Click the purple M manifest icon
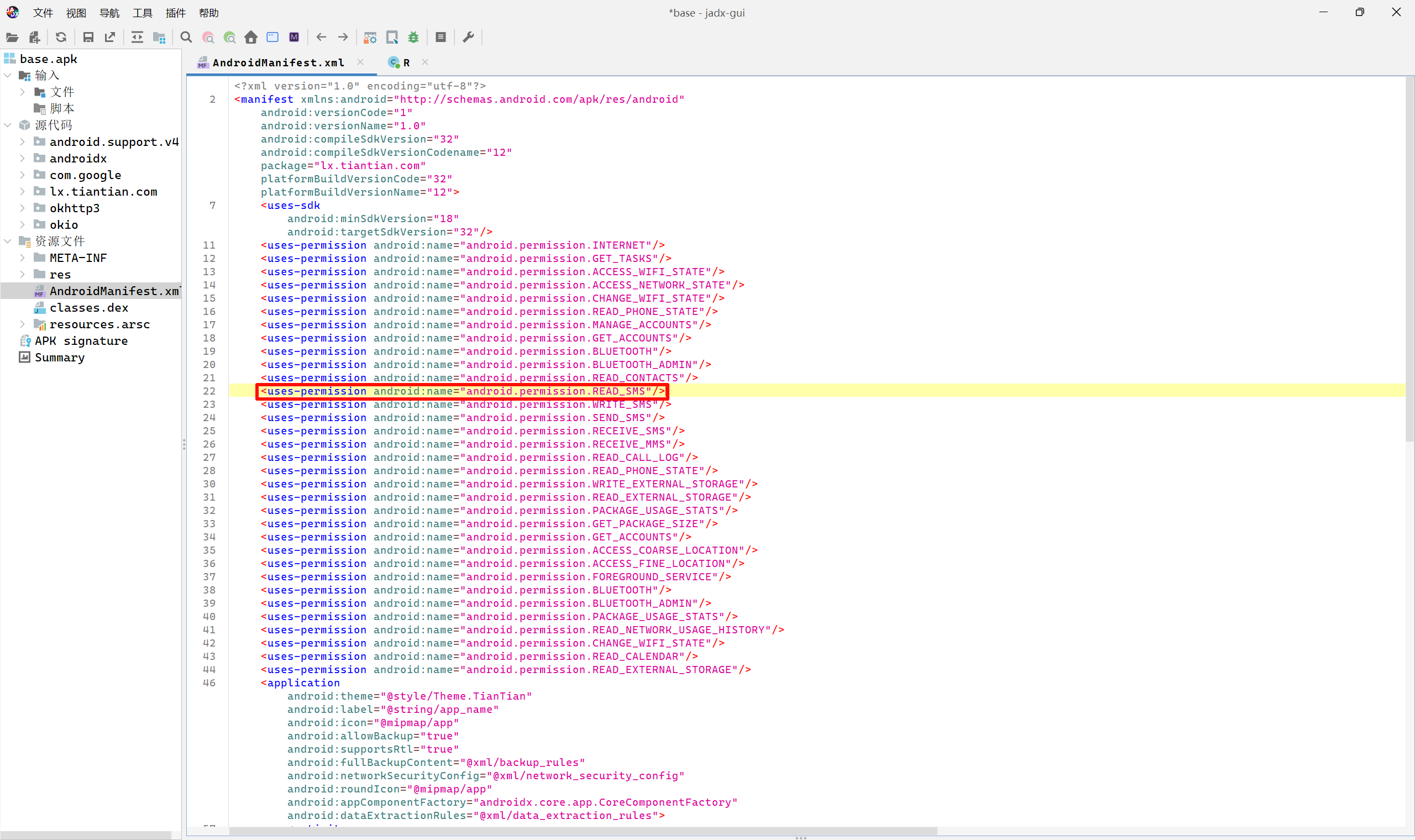 coord(294,38)
